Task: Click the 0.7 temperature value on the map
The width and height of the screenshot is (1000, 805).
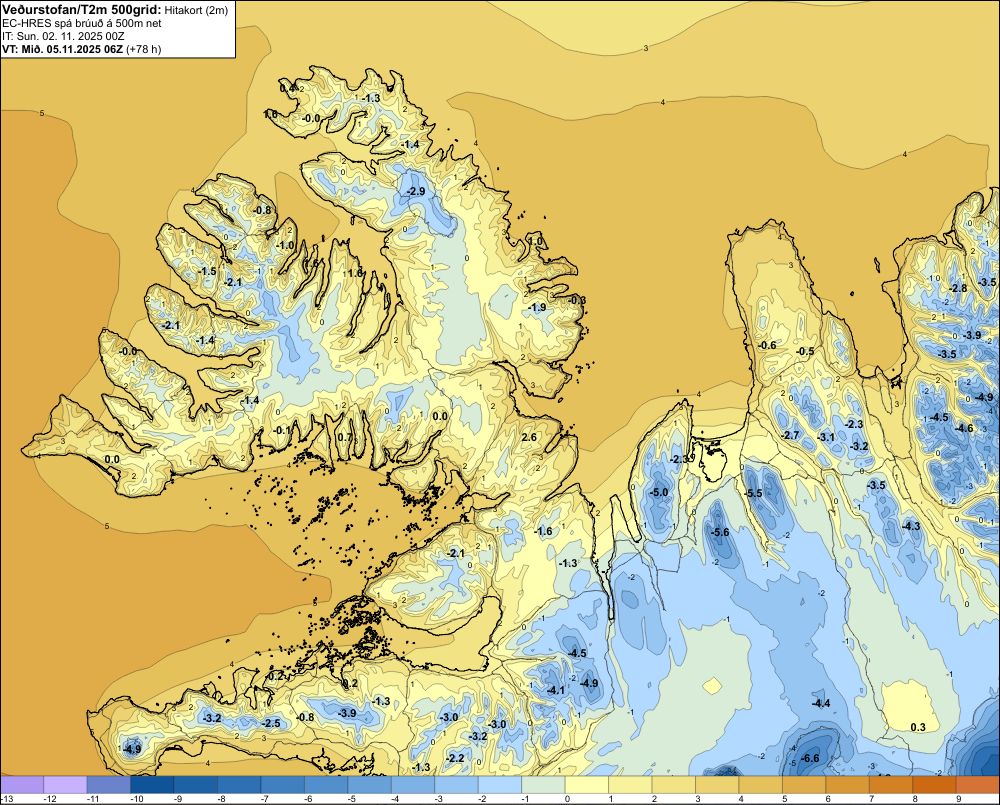Action: (x=345, y=437)
